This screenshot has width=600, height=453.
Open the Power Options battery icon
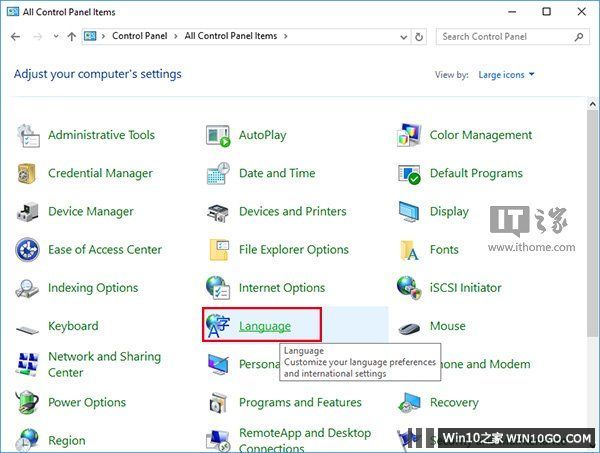click(x=27, y=402)
